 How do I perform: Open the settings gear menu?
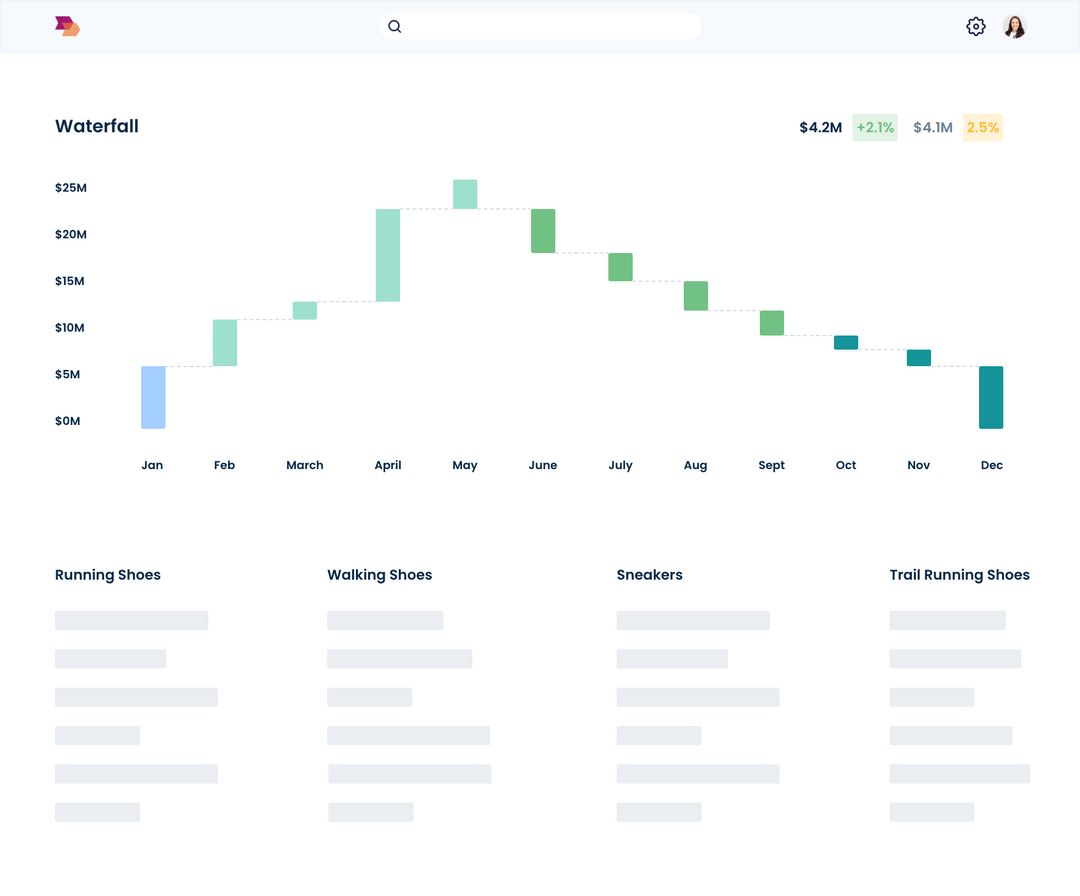click(x=976, y=26)
